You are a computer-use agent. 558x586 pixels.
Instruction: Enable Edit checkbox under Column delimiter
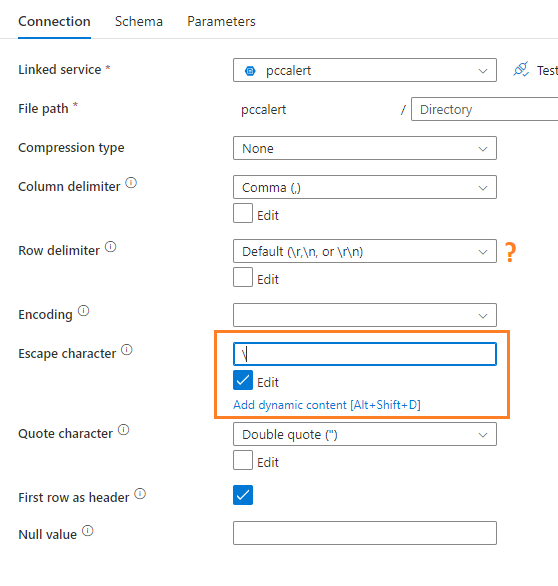(243, 213)
